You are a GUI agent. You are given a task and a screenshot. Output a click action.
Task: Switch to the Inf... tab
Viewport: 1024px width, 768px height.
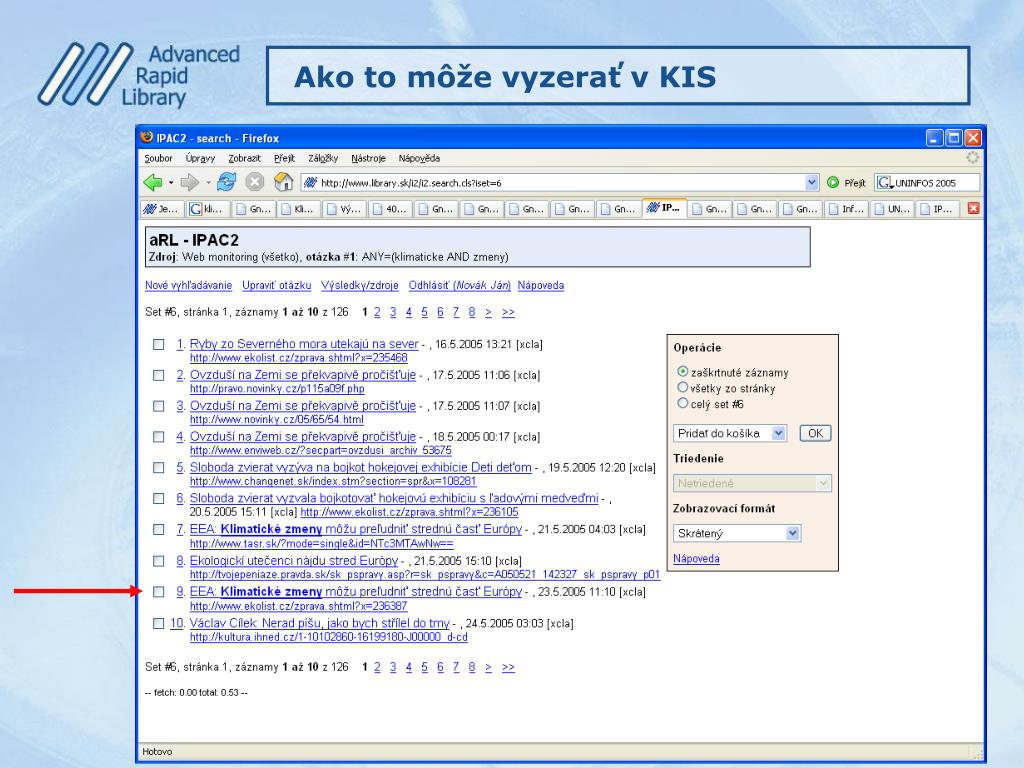click(x=846, y=209)
